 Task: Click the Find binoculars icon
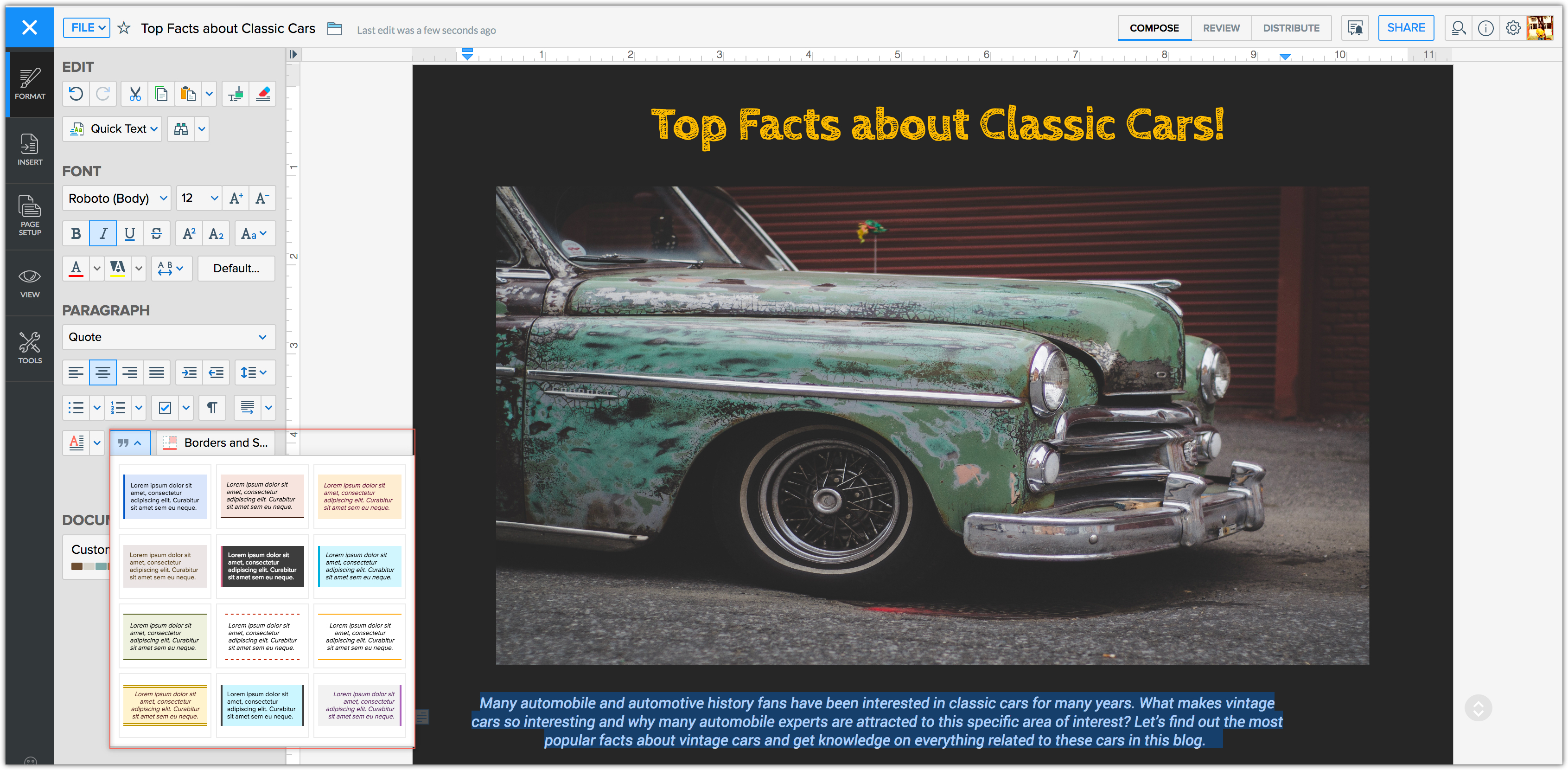coord(181,129)
